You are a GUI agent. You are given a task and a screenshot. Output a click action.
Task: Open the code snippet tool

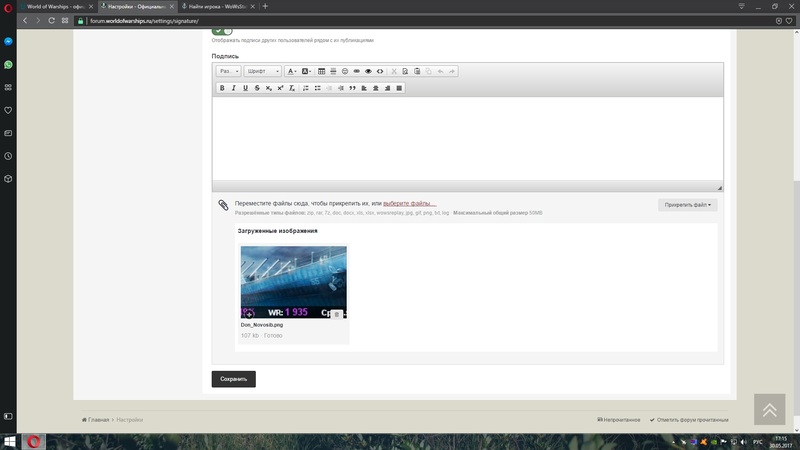pos(380,72)
